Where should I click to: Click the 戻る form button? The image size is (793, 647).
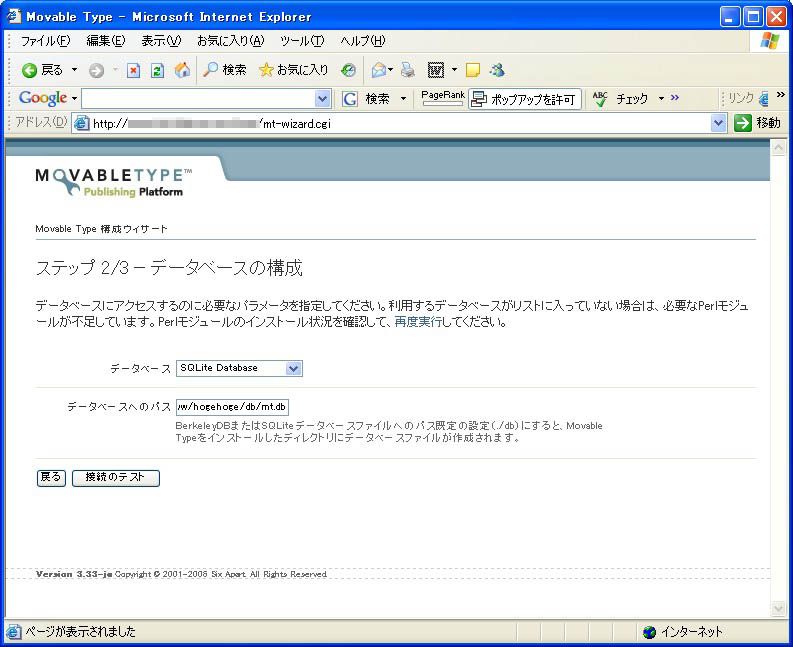click(x=51, y=478)
